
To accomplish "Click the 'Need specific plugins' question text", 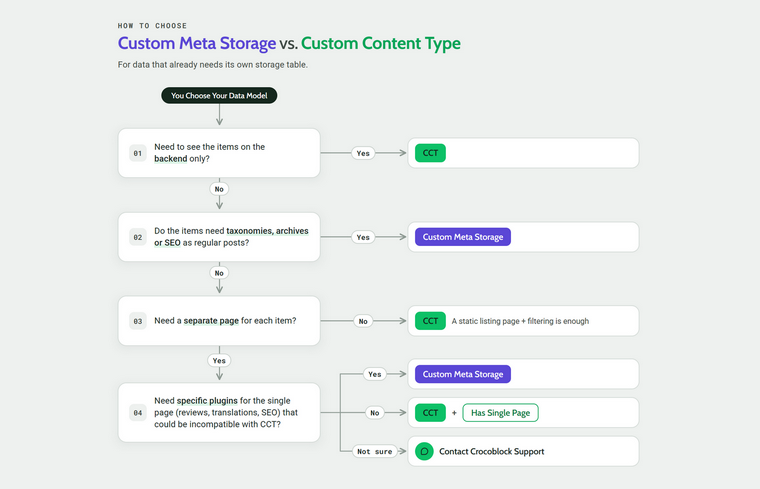I will point(226,412).
